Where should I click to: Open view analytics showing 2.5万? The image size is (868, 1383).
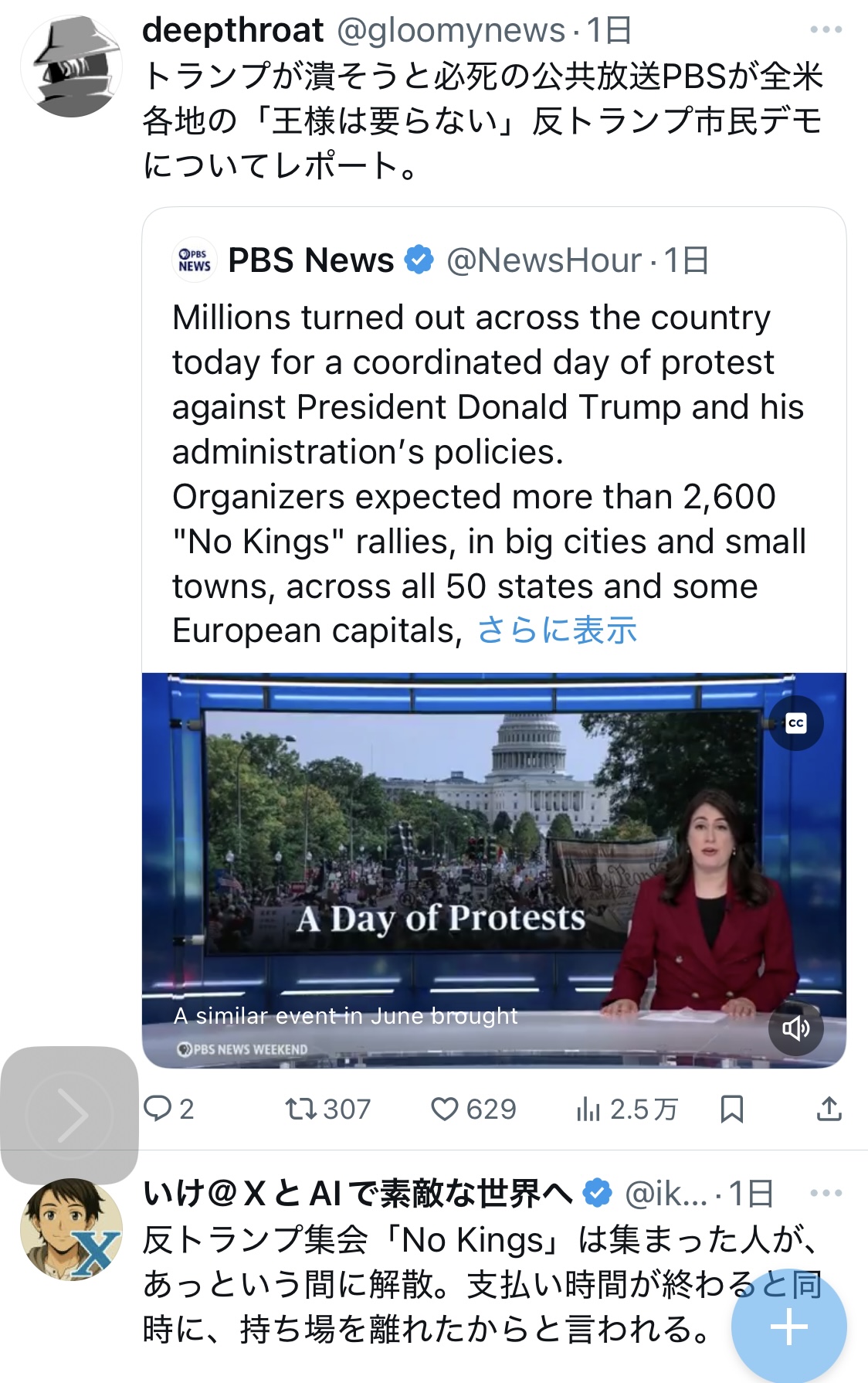coord(588,1109)
